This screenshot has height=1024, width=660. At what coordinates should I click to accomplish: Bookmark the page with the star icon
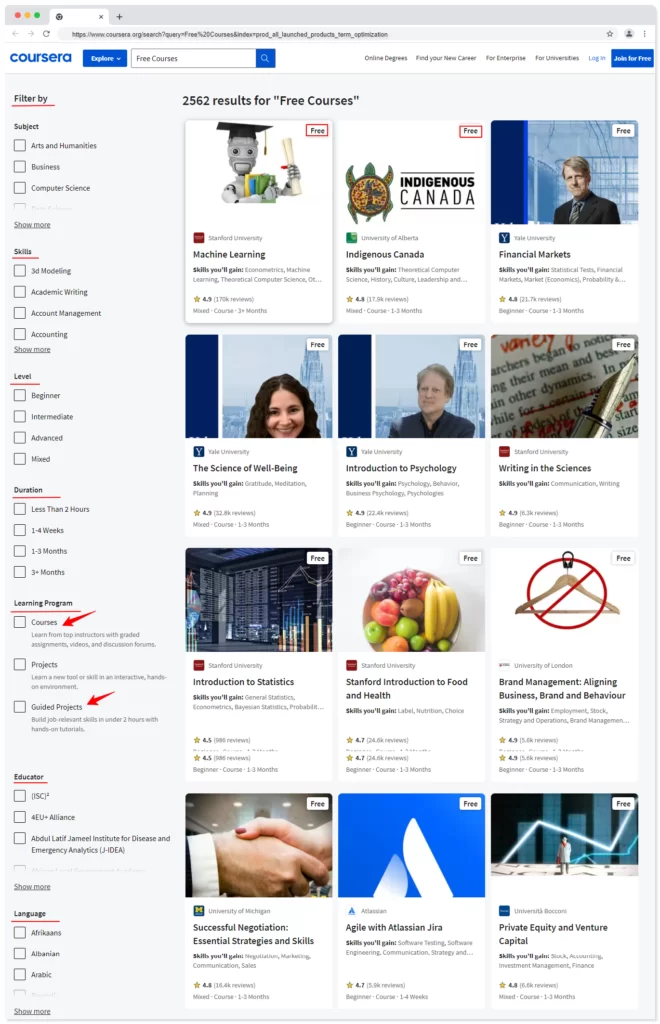[x=610, y=33]
